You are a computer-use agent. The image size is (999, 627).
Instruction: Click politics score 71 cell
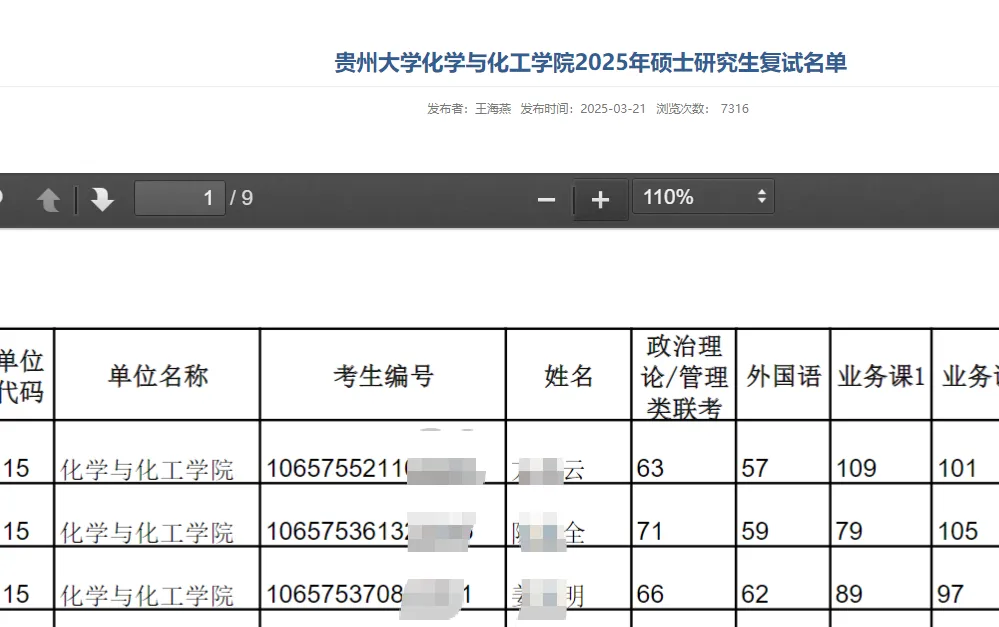coord(684,515)
